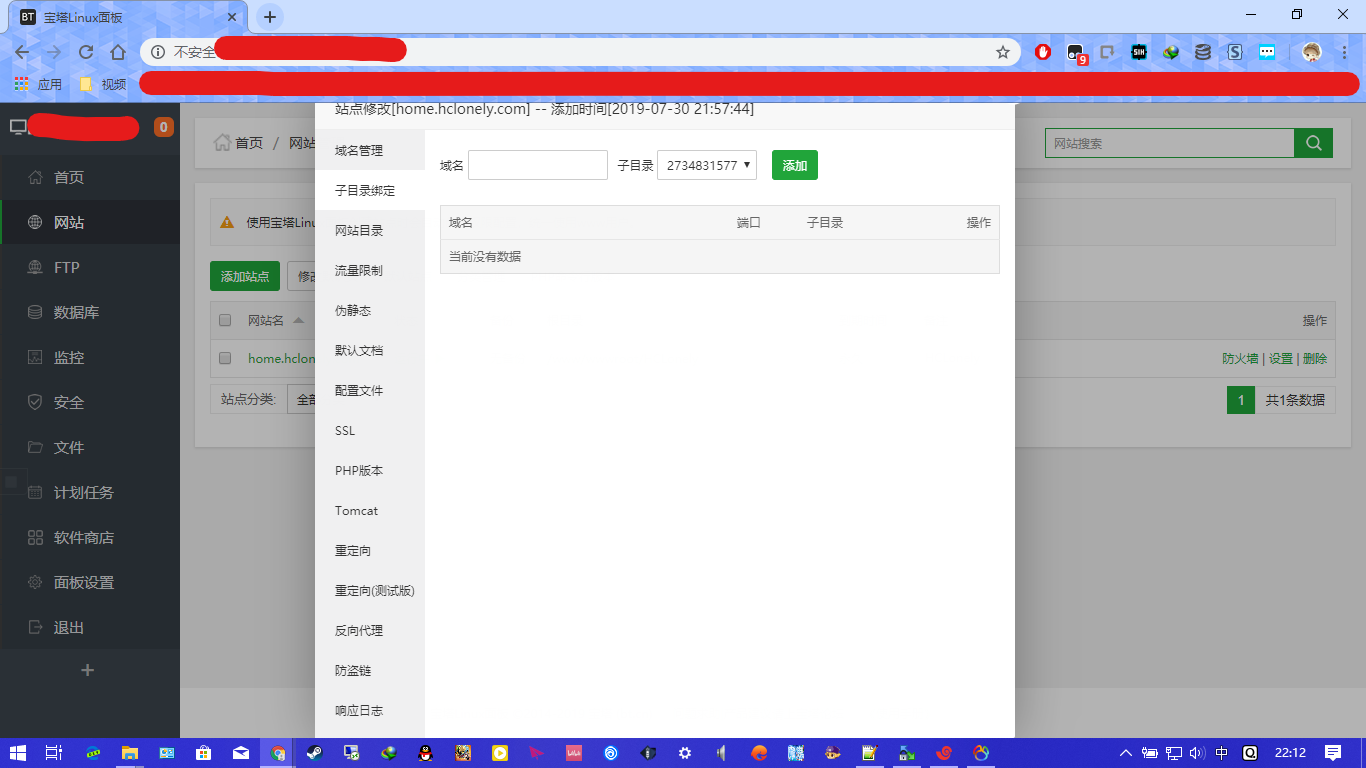This screenshot has width=1366, height=768.
Task: Open a new browser tab
Action: pos(269,17)
